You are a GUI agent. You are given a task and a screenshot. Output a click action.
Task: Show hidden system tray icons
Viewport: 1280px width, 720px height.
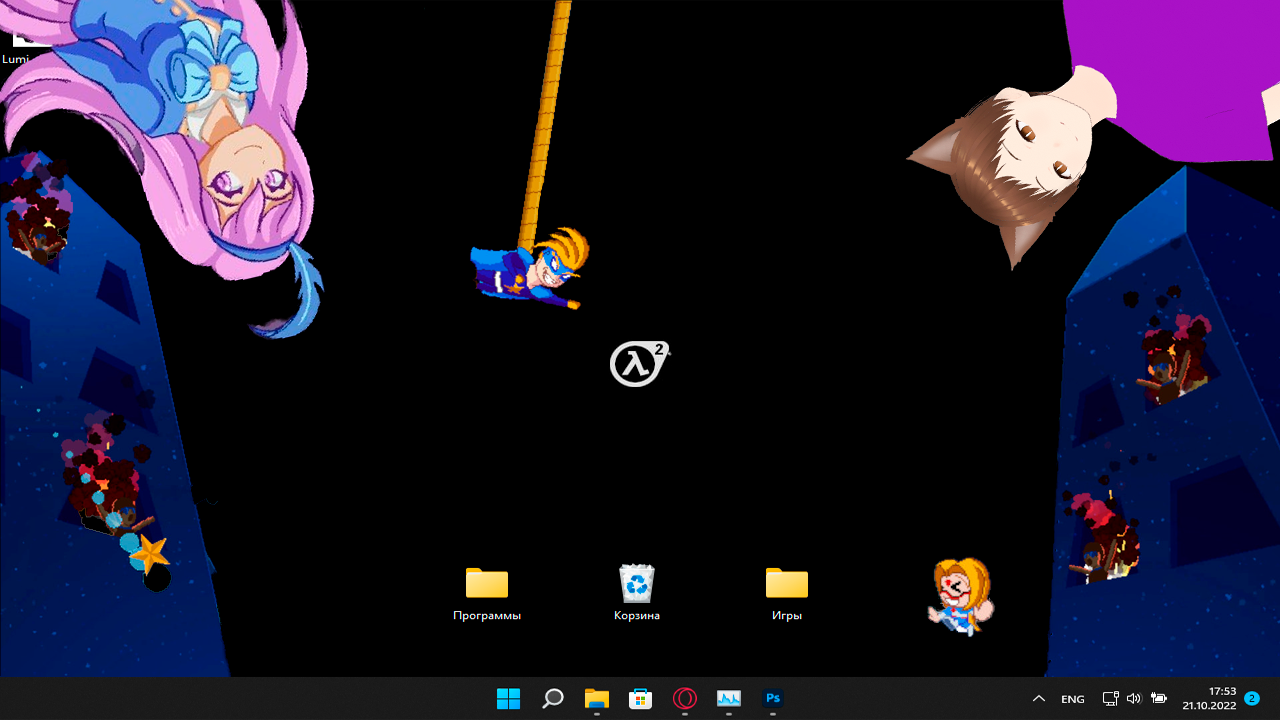(x=1039, y=699)
